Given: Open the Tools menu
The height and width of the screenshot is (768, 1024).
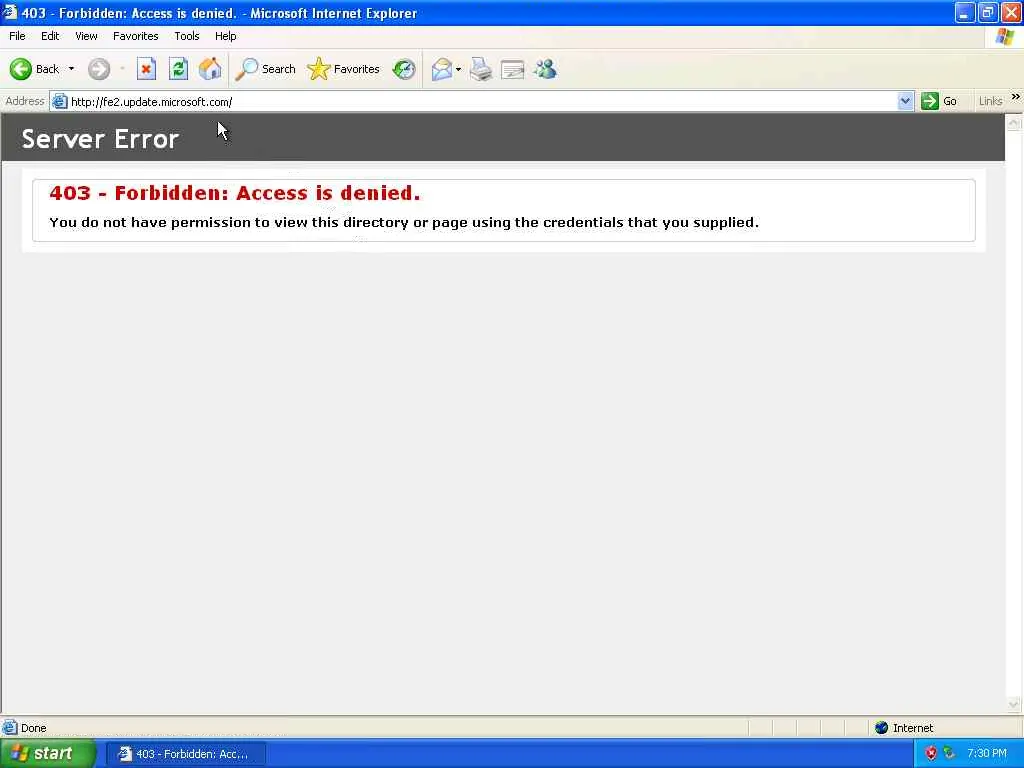Looking at the screenshot, I should click(187, 36).
